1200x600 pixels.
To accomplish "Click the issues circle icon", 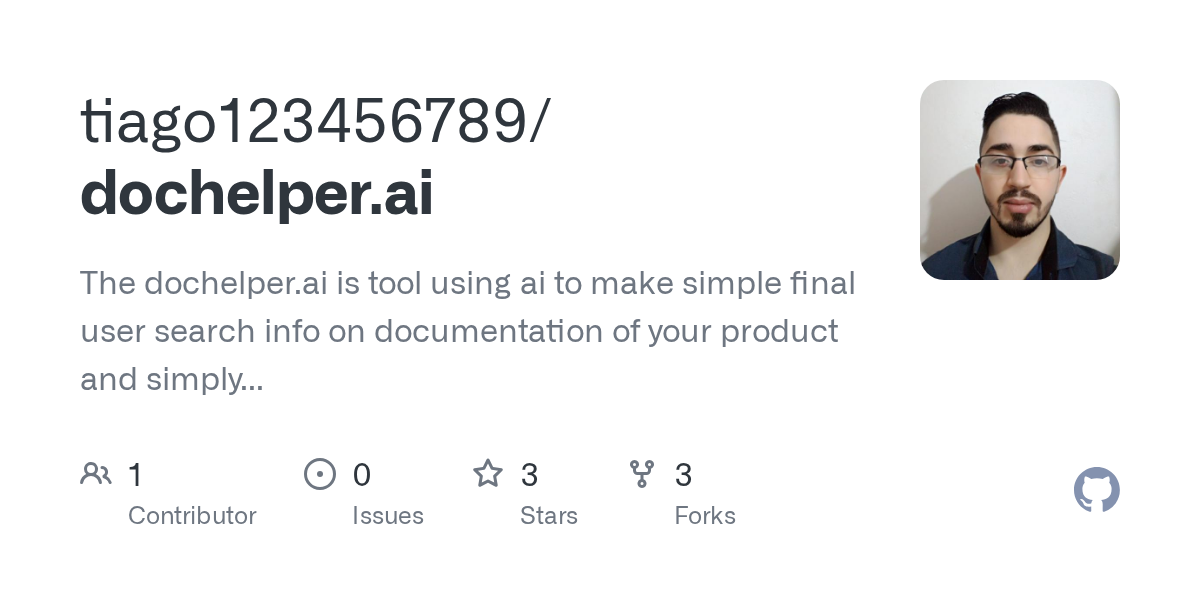I will click(320, 474).
